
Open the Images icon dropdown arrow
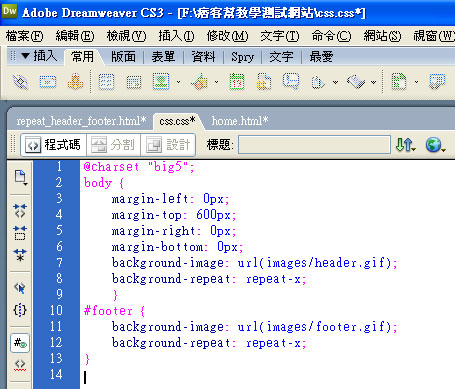click(x=178, y=82)
